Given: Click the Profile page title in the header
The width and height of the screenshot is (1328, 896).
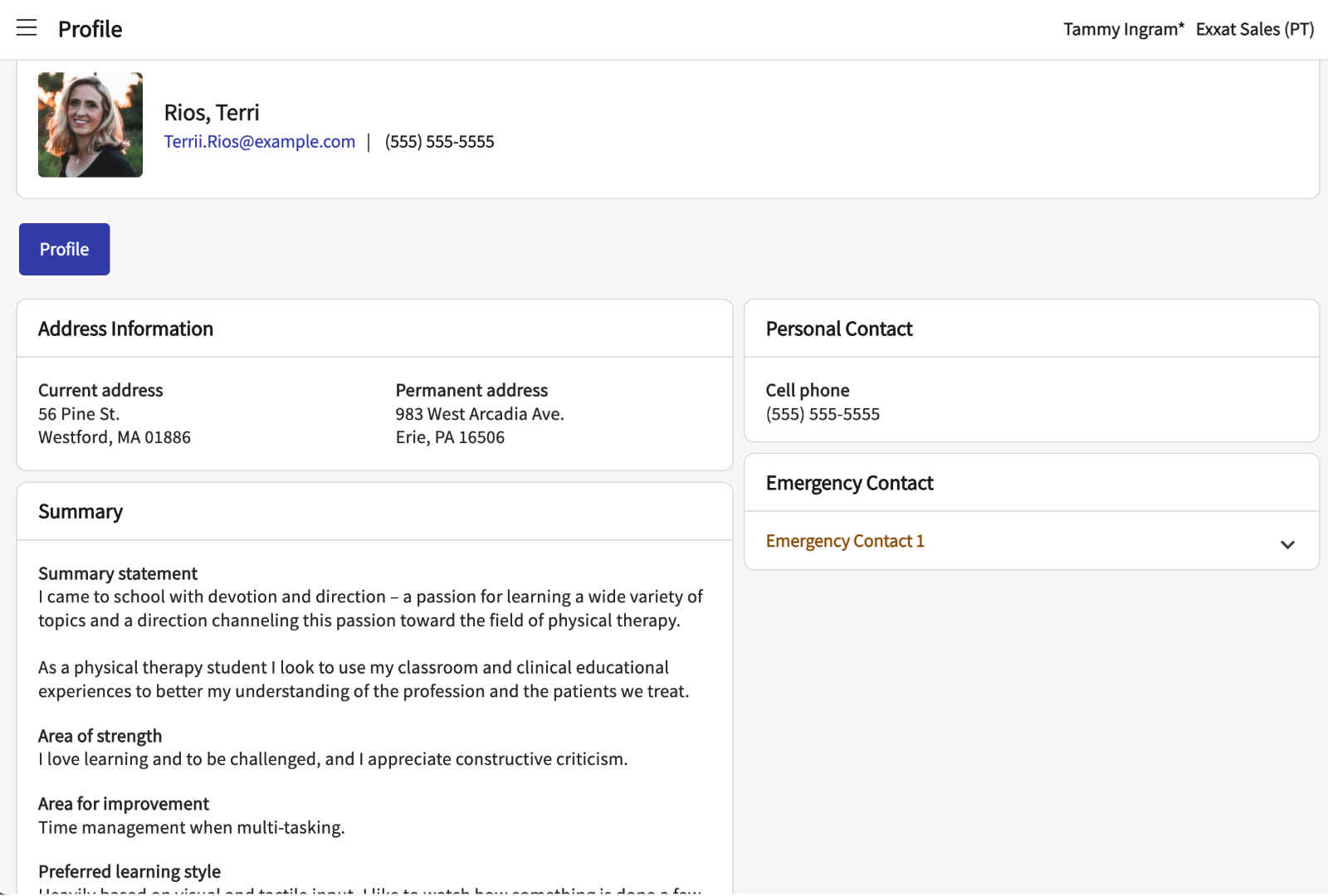Looking at the screenshot, I should [x=90, y=29].
